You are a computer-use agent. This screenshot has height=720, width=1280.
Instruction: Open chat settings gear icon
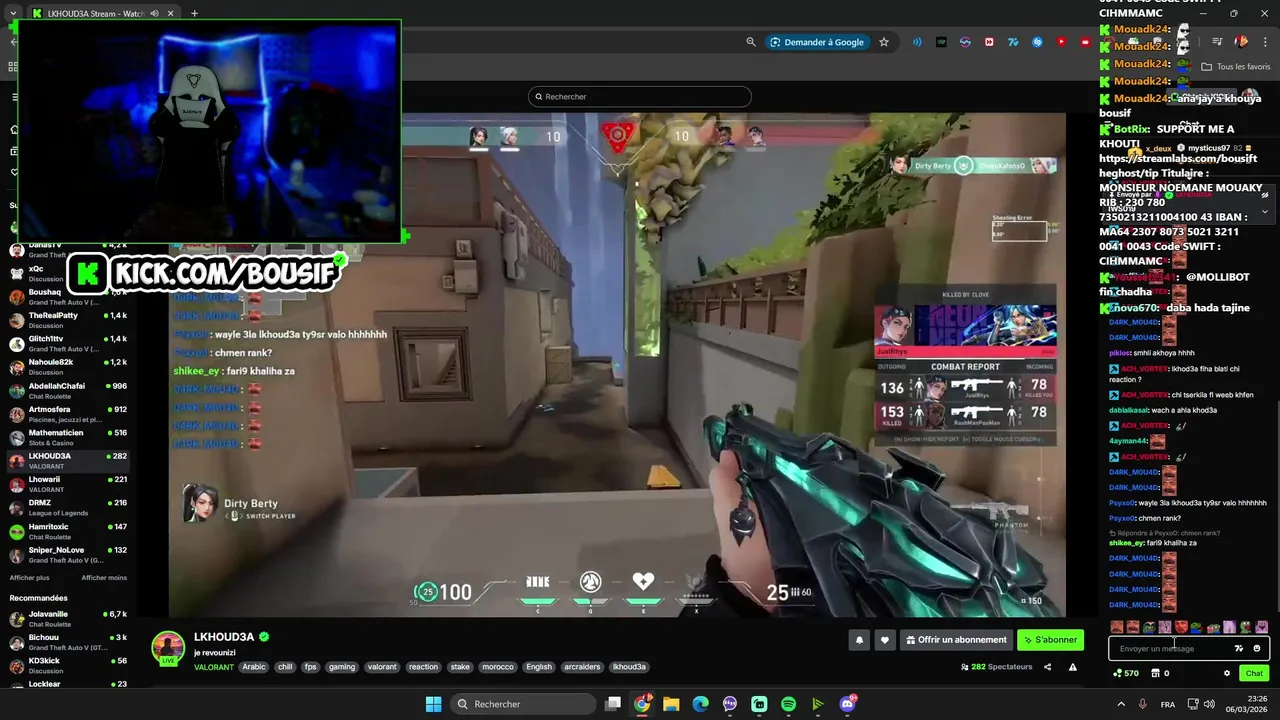(x=1227, y=673)
